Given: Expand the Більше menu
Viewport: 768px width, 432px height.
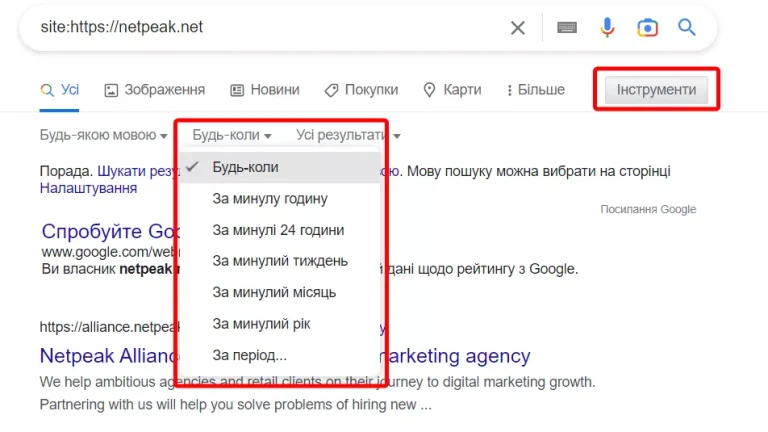Looking at the screenshot, I should pyautogui.click(x=536, y=90).
